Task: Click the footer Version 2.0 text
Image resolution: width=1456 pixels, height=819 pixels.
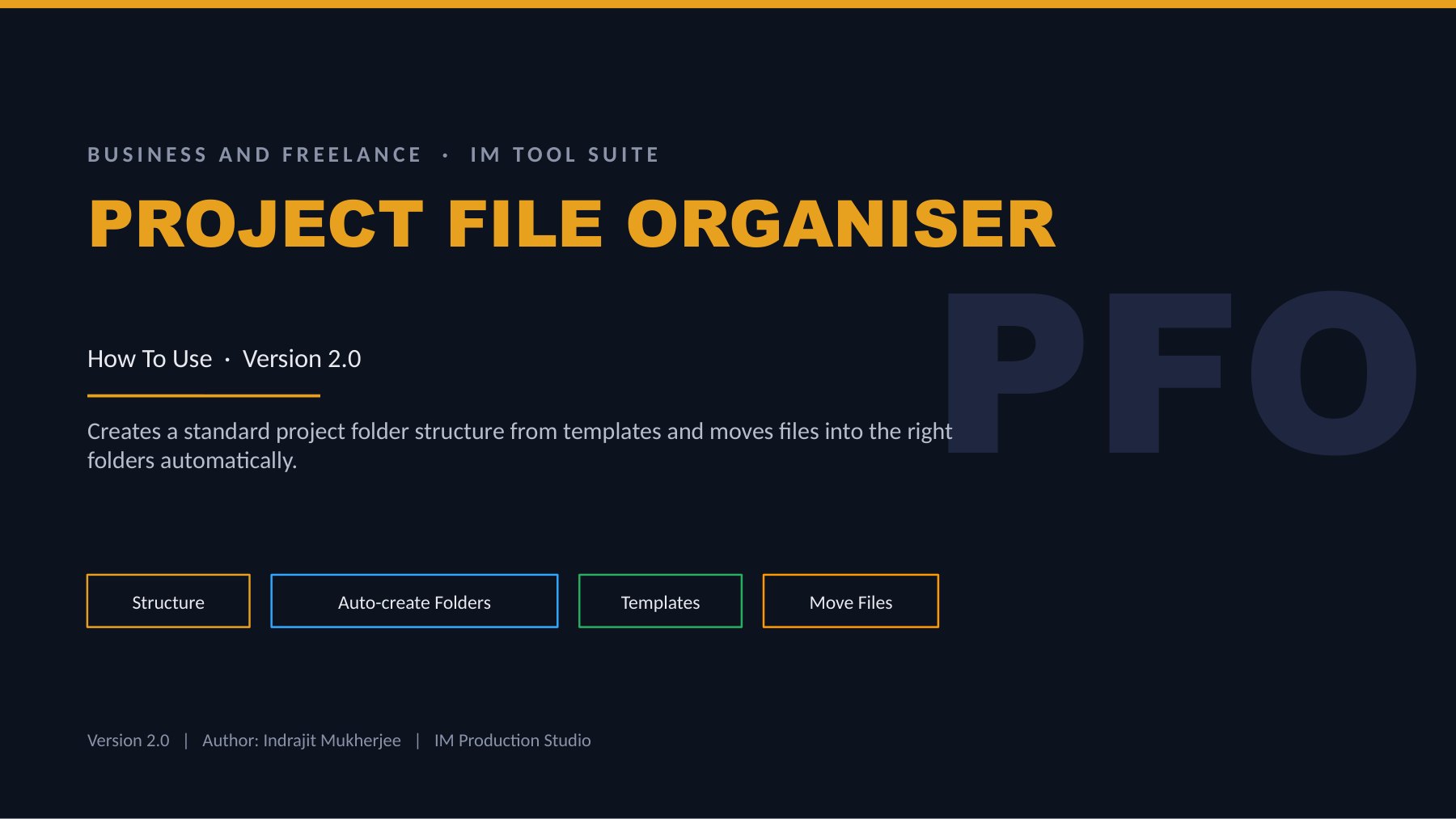Action: [129, 740]
